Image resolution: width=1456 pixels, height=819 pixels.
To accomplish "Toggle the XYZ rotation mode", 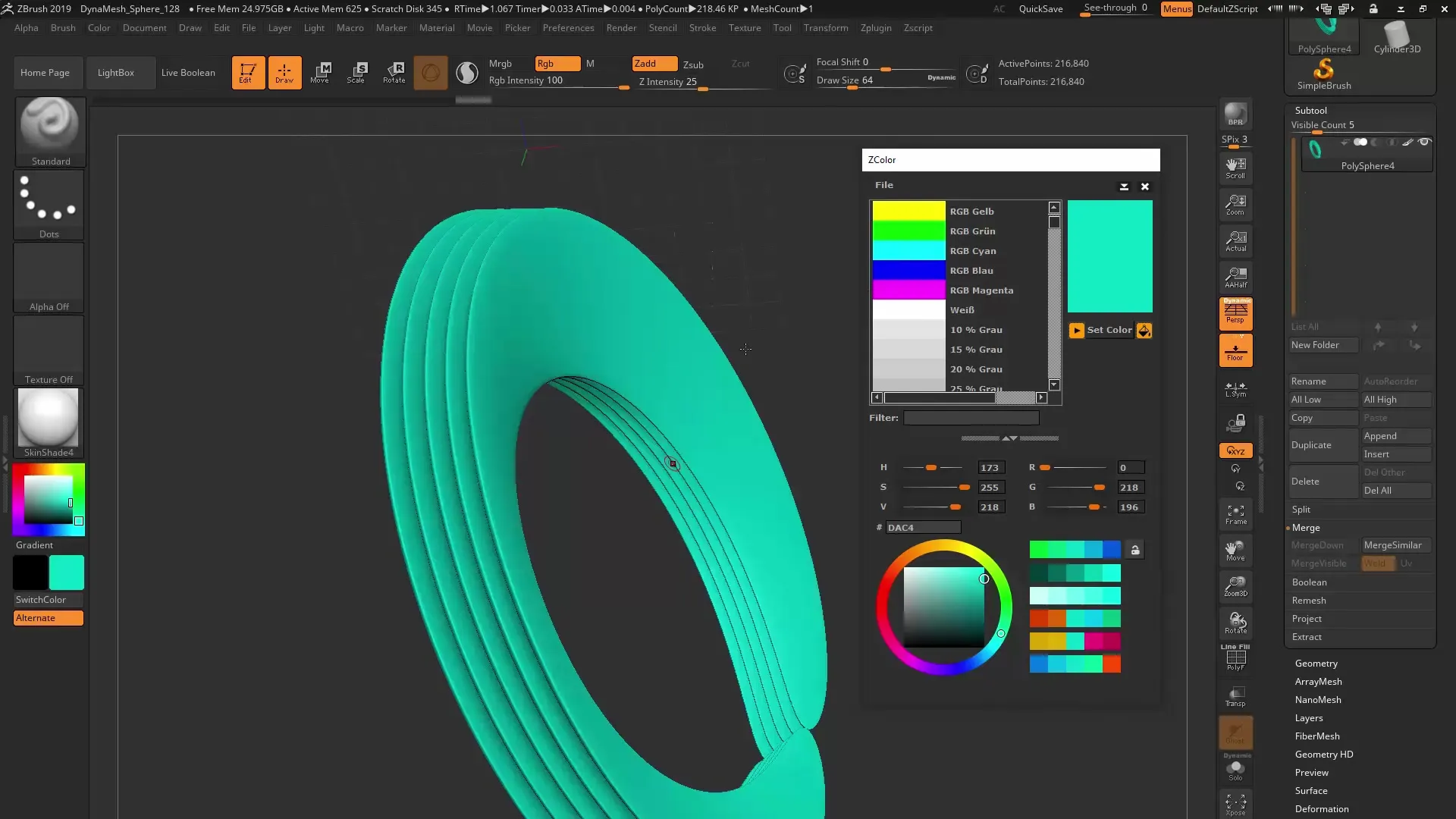I will click(x=1235, y=450).
